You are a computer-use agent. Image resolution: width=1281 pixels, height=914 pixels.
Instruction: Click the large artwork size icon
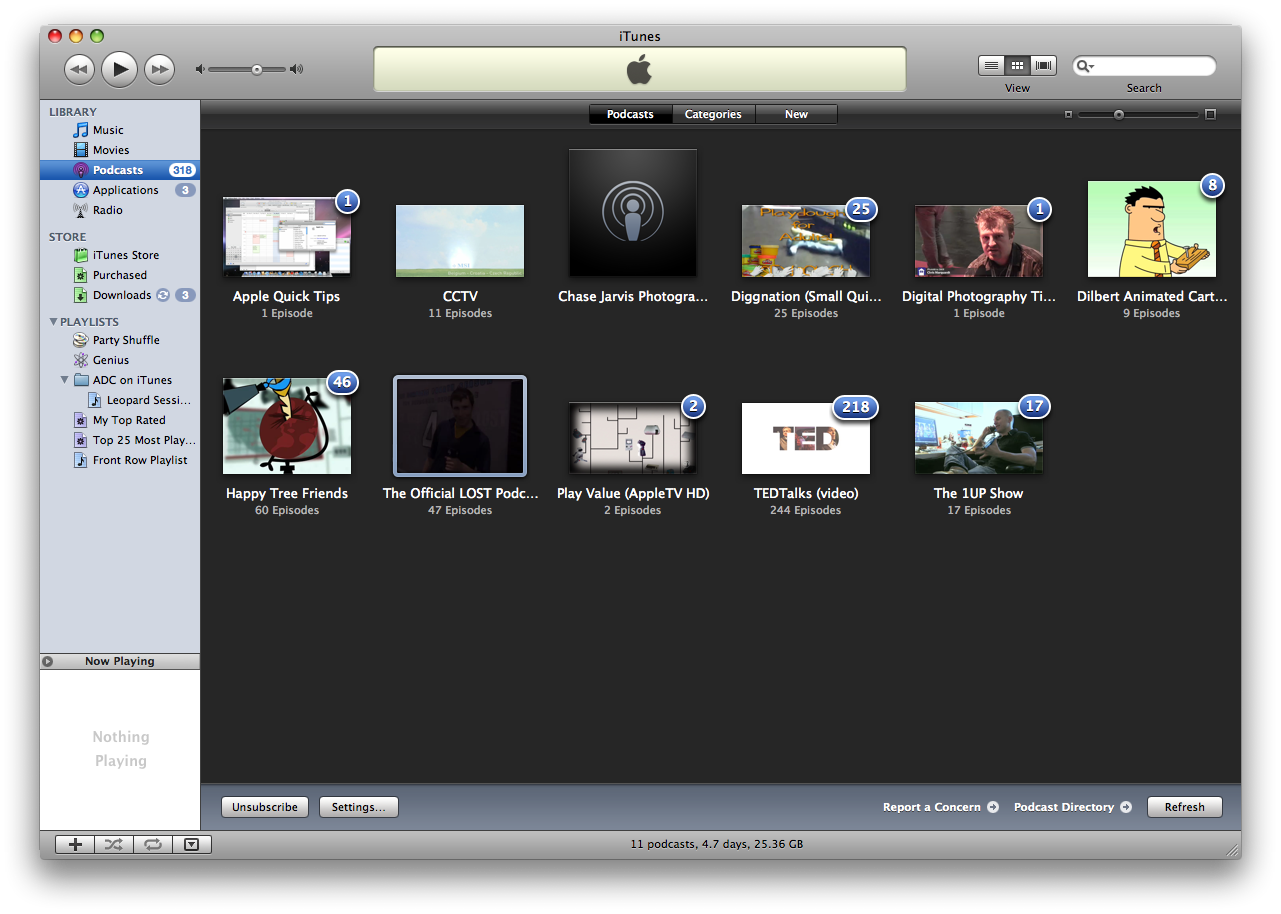[x=1210, y=114]
